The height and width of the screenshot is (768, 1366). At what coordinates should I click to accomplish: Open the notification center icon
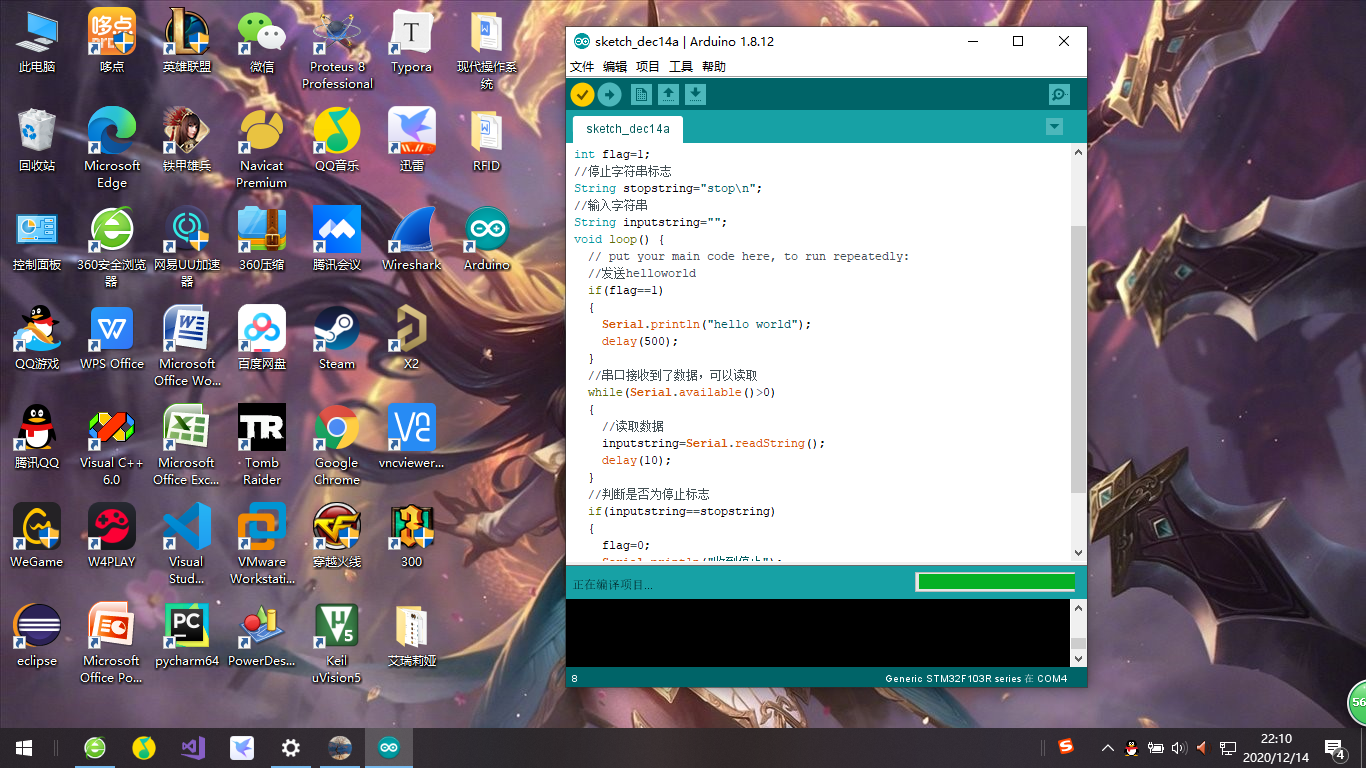(1334, 747)
